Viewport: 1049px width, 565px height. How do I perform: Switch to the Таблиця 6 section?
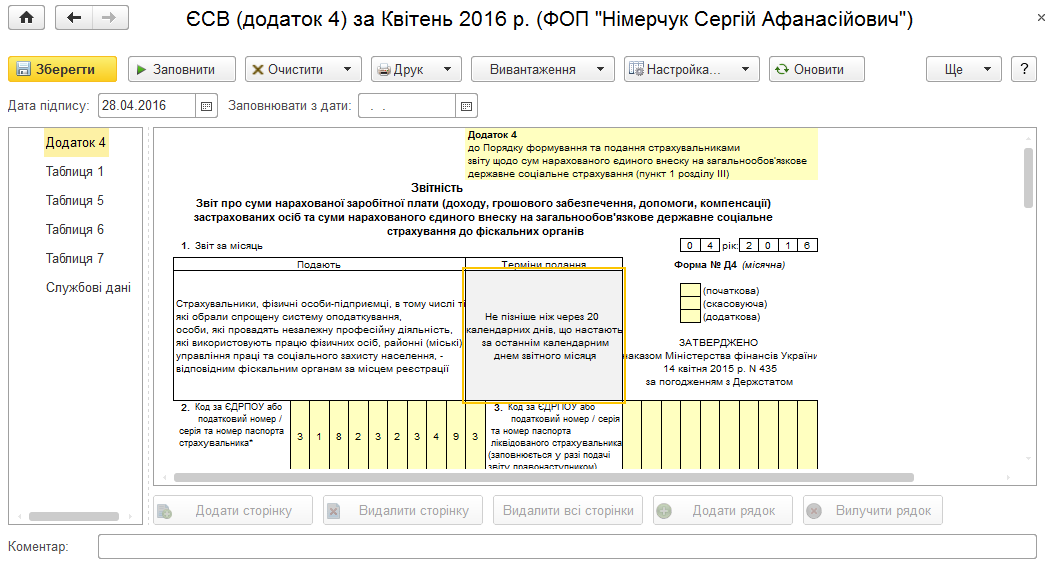[x=75, y=229]
